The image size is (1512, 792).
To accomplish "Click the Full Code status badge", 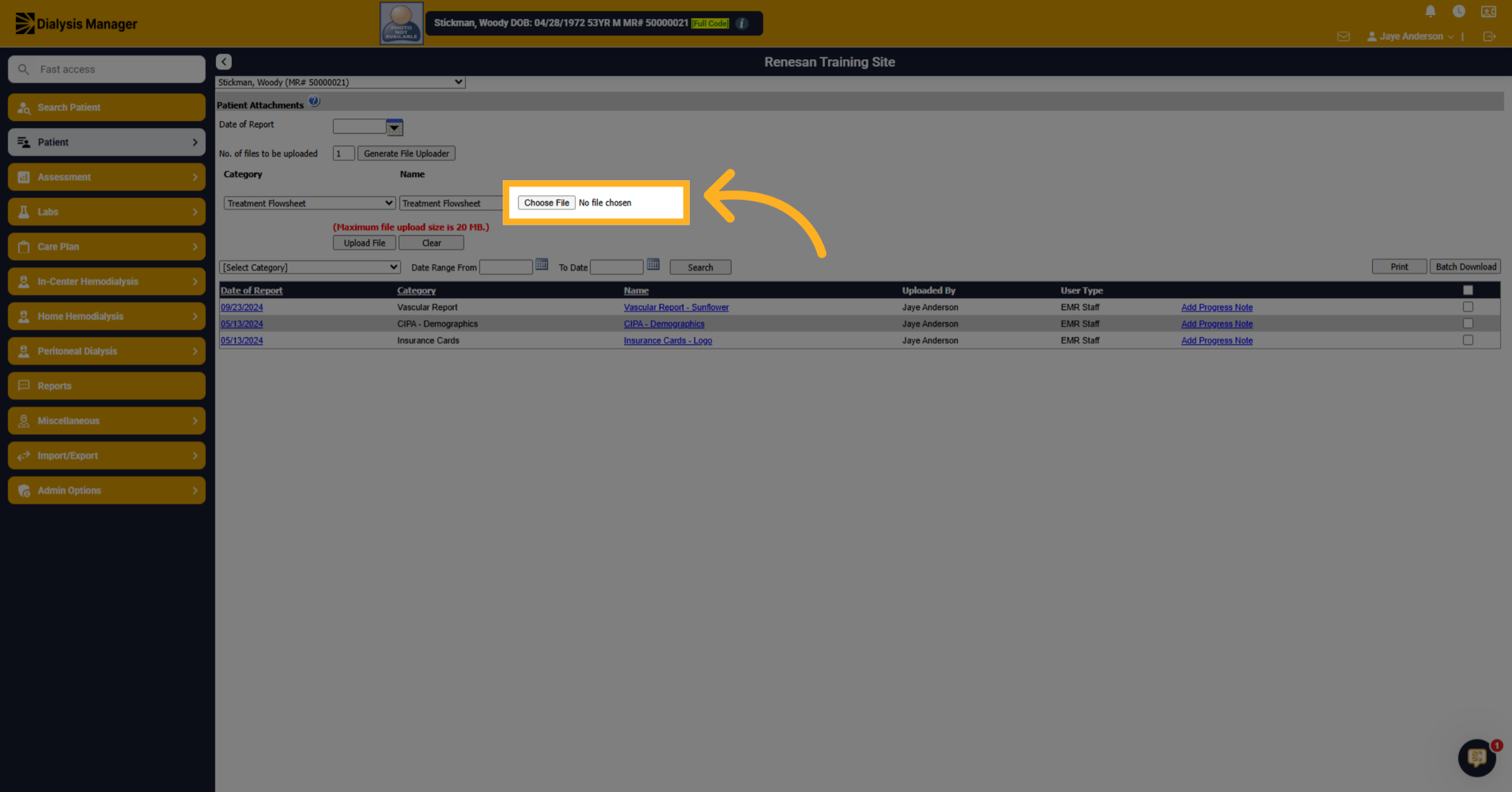I will click(x=710, y=23).
